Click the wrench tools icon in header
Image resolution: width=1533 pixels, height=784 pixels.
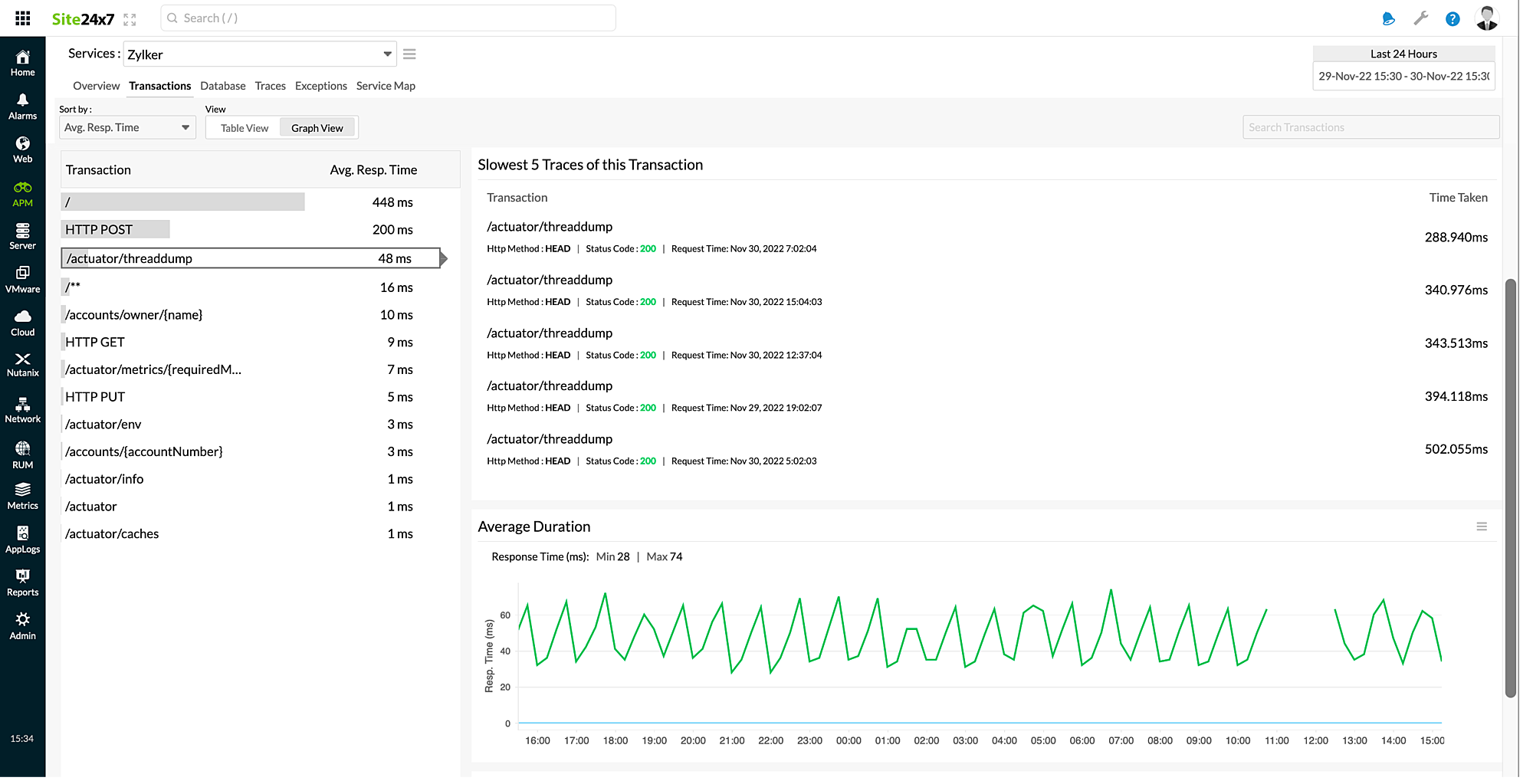click(x=1421, y=18)
